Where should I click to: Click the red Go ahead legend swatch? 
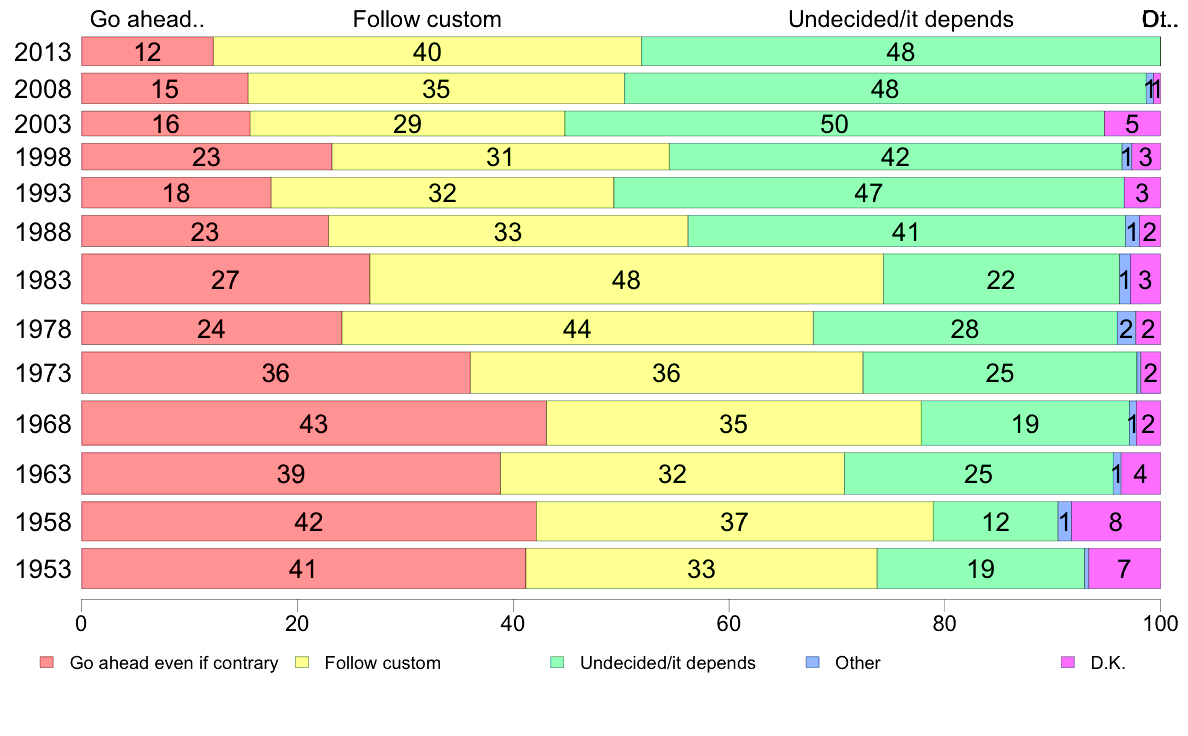(x=47, y=662)
